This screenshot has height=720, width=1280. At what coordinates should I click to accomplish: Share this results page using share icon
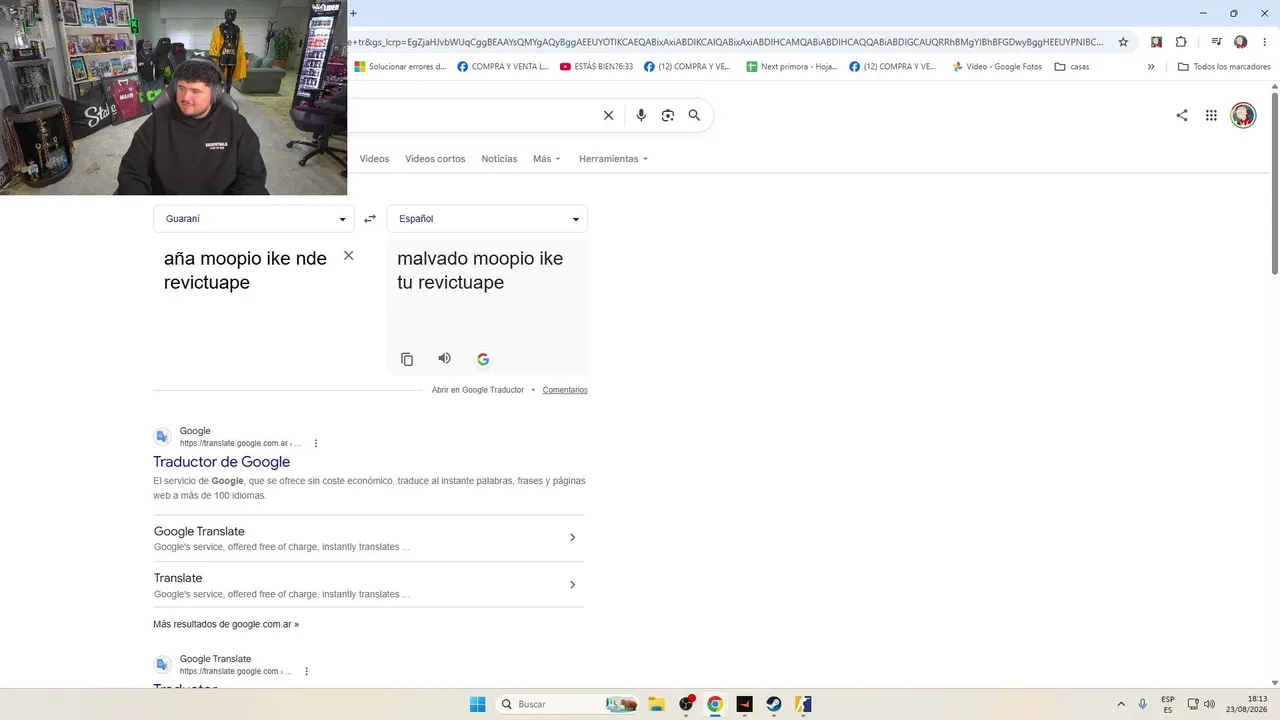tap(1182, 115)
